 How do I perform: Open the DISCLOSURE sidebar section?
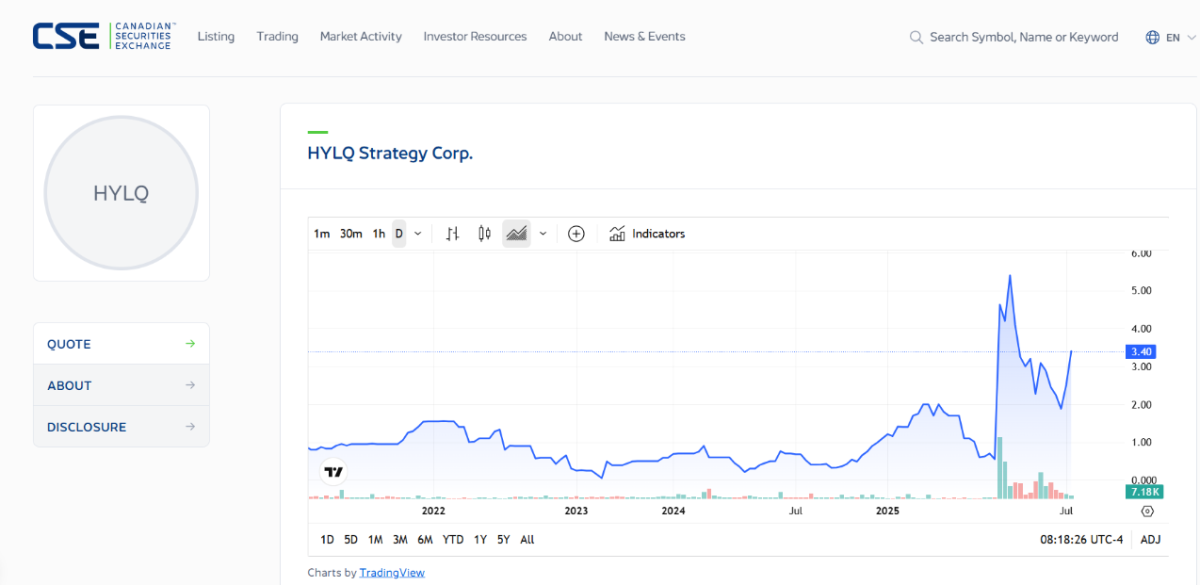click(121, 427)
